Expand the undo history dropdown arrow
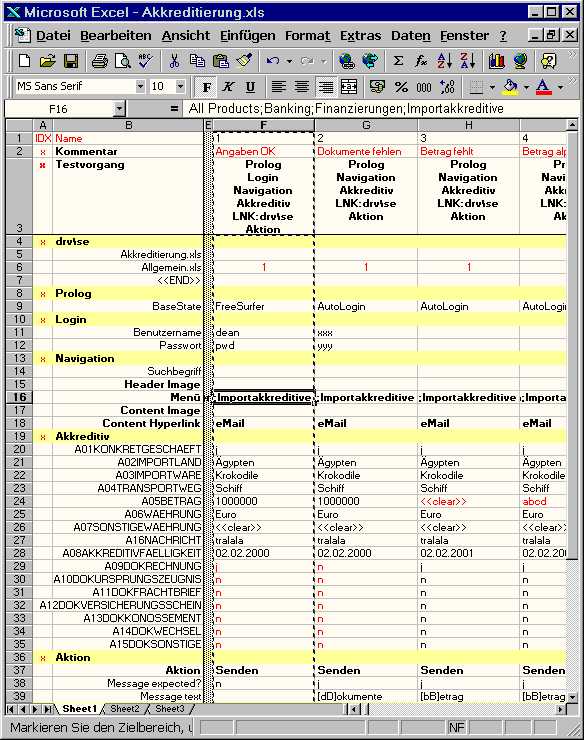This screenshot has height=740, width=584. tap(289, 61)
